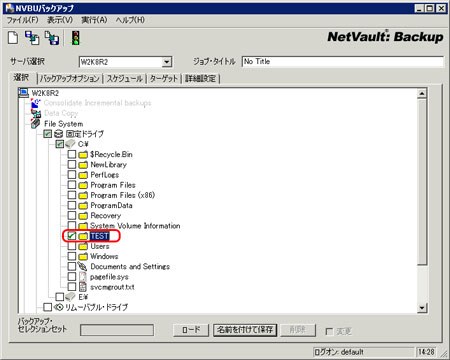Click the Documents and Settings link icon
450x360 pixels.
pos(82,266)
